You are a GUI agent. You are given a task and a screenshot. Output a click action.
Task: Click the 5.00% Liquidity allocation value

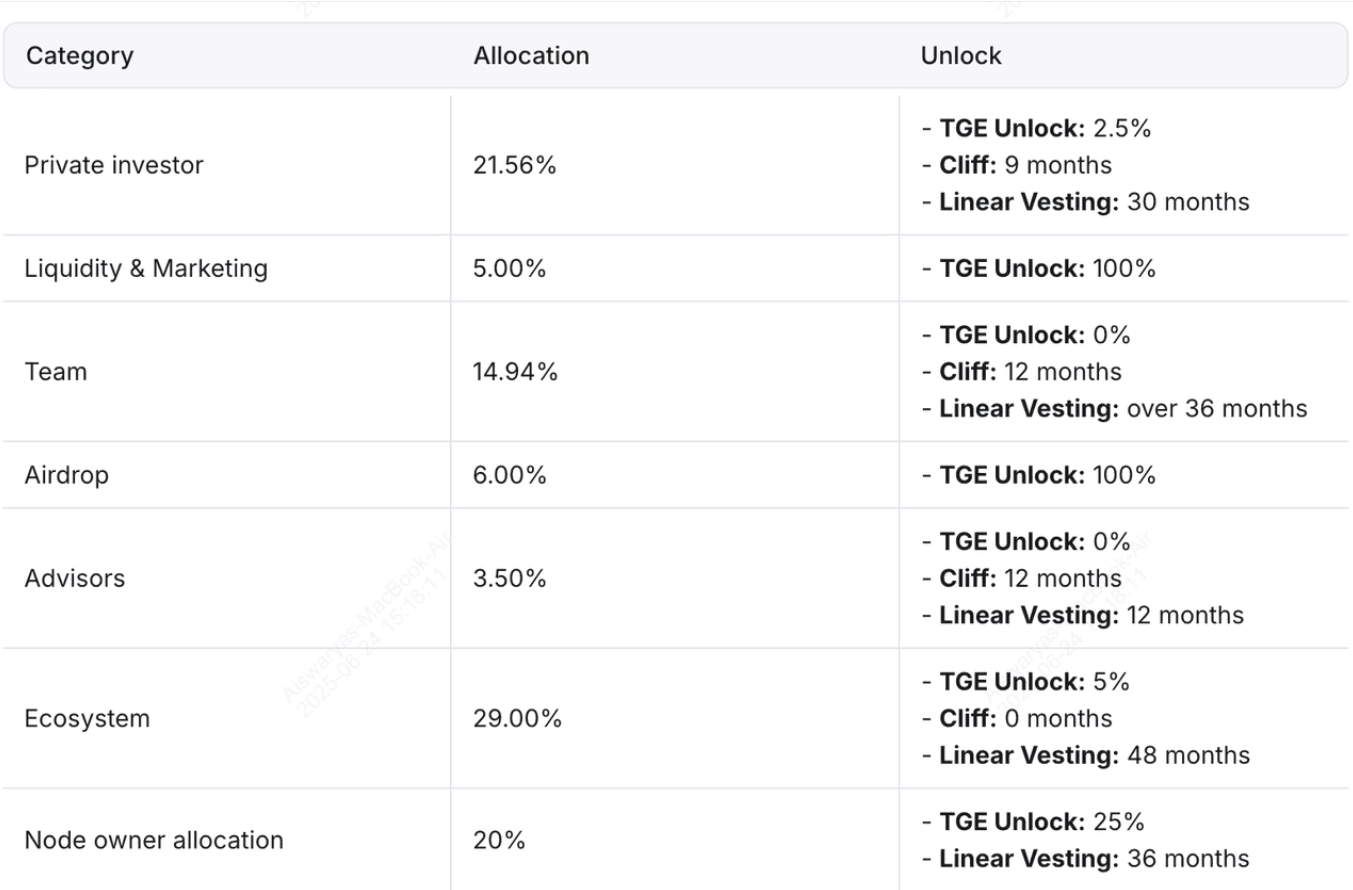(x=509, y=268)
